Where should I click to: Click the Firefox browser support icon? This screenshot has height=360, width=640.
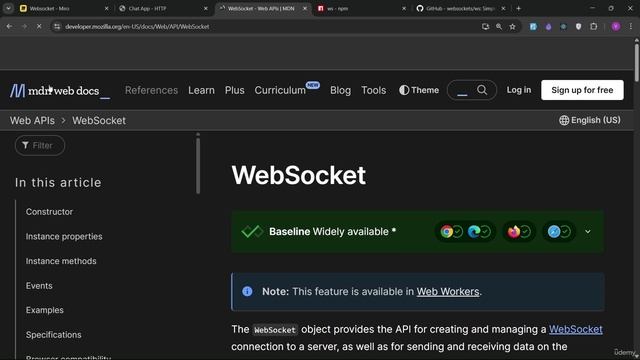(513, 232)
